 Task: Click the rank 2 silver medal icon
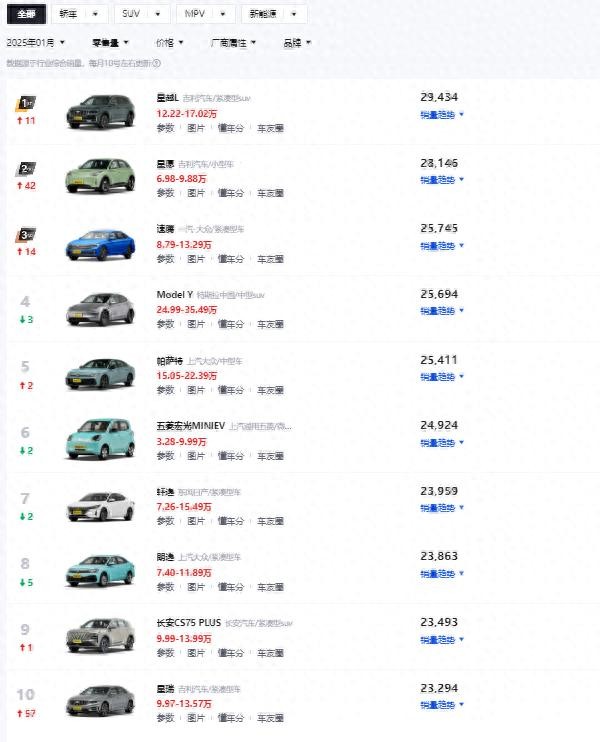click(25, 169)
